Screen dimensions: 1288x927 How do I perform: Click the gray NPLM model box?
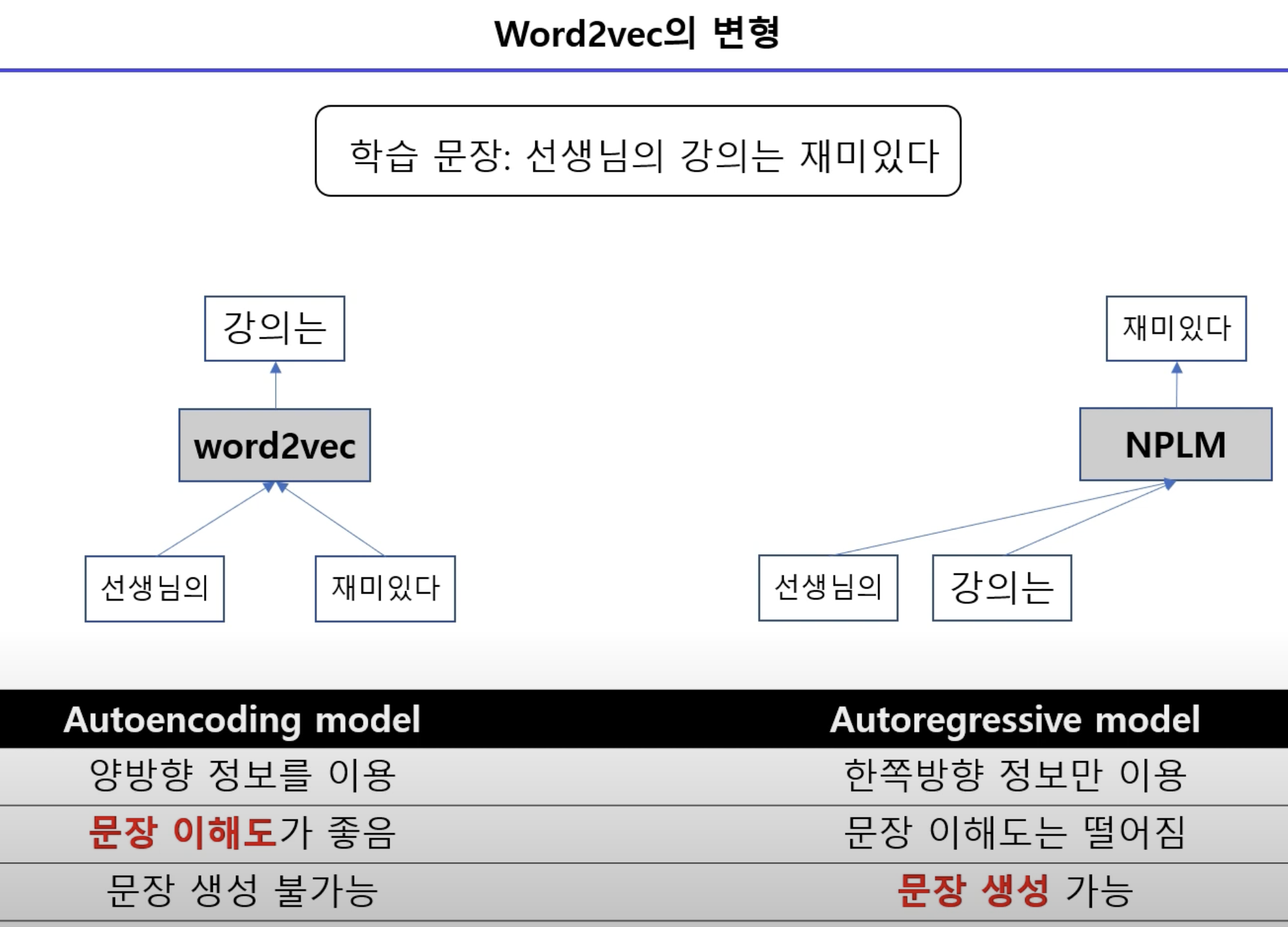[x=1175, y=445]
